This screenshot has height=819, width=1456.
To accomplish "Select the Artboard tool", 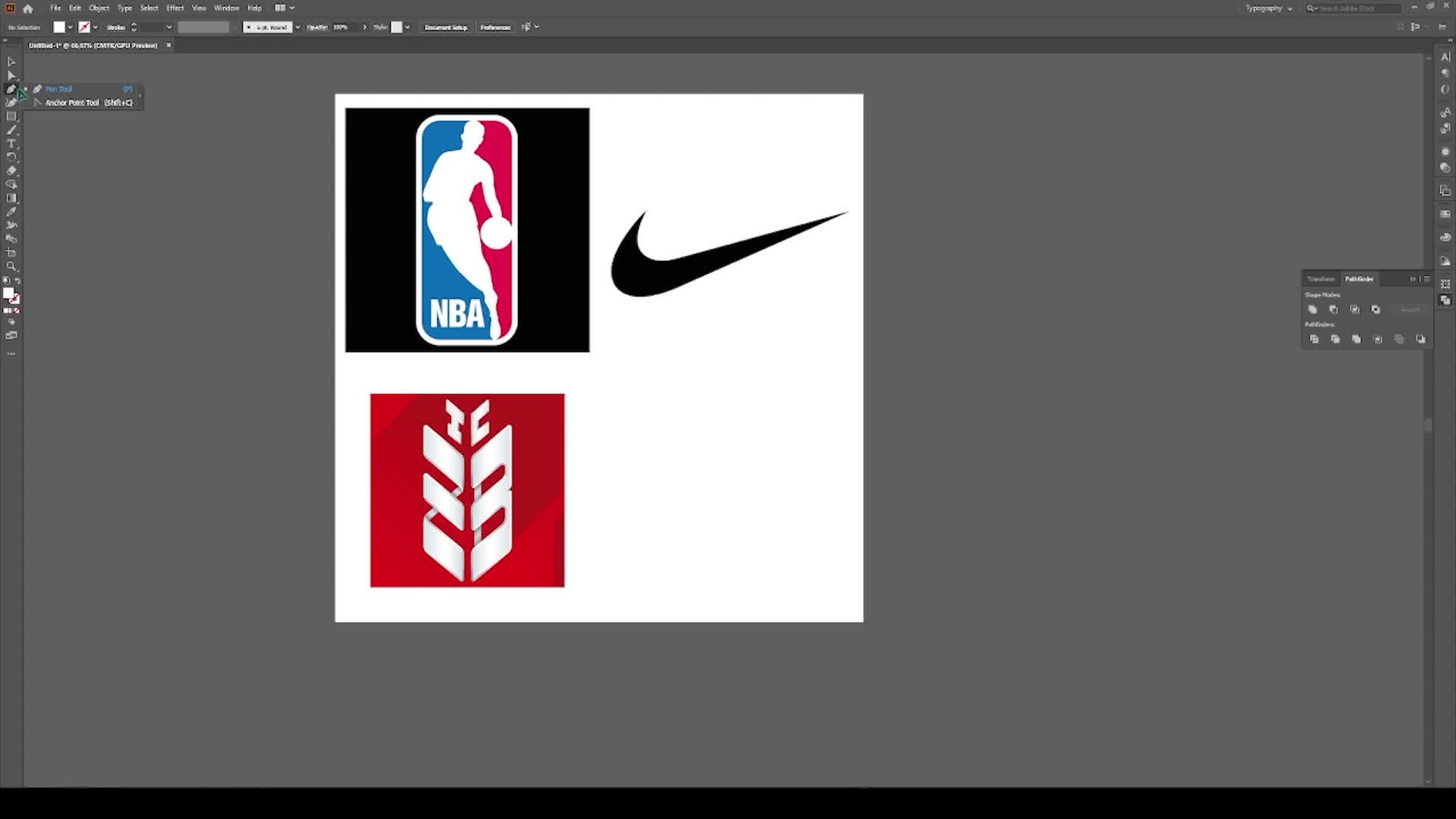I will pyautogui.click(x=11, y=253).
